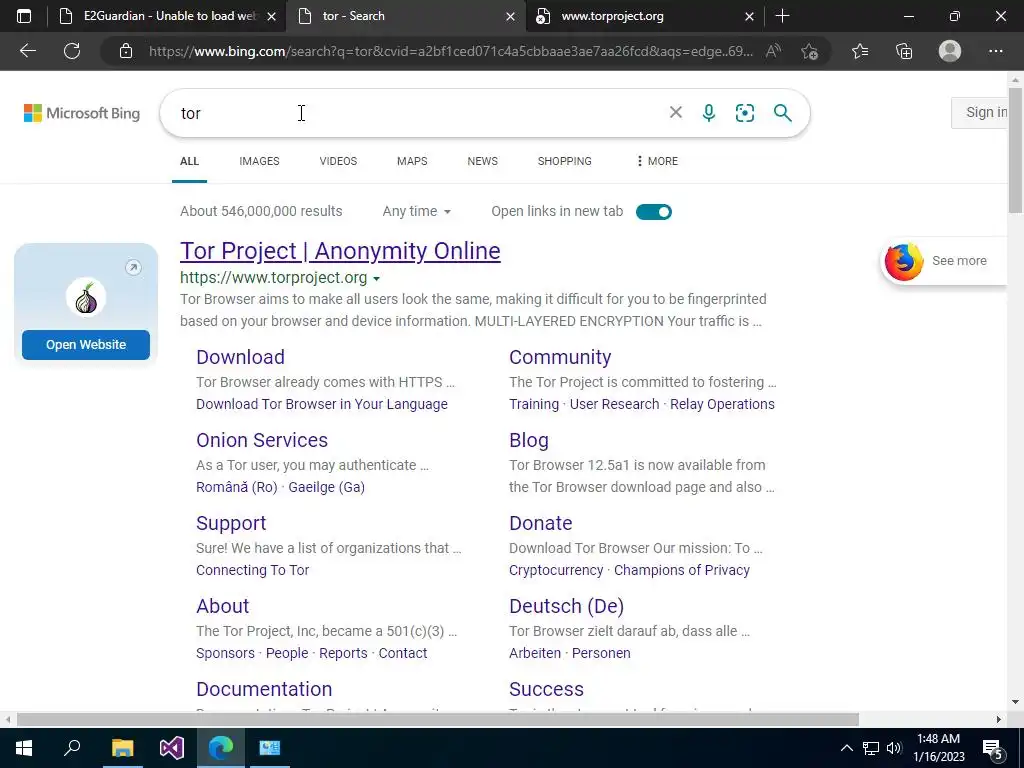Click the Open Website button
The height and width of the screenshot is (768, 1024).
[86, 345]
